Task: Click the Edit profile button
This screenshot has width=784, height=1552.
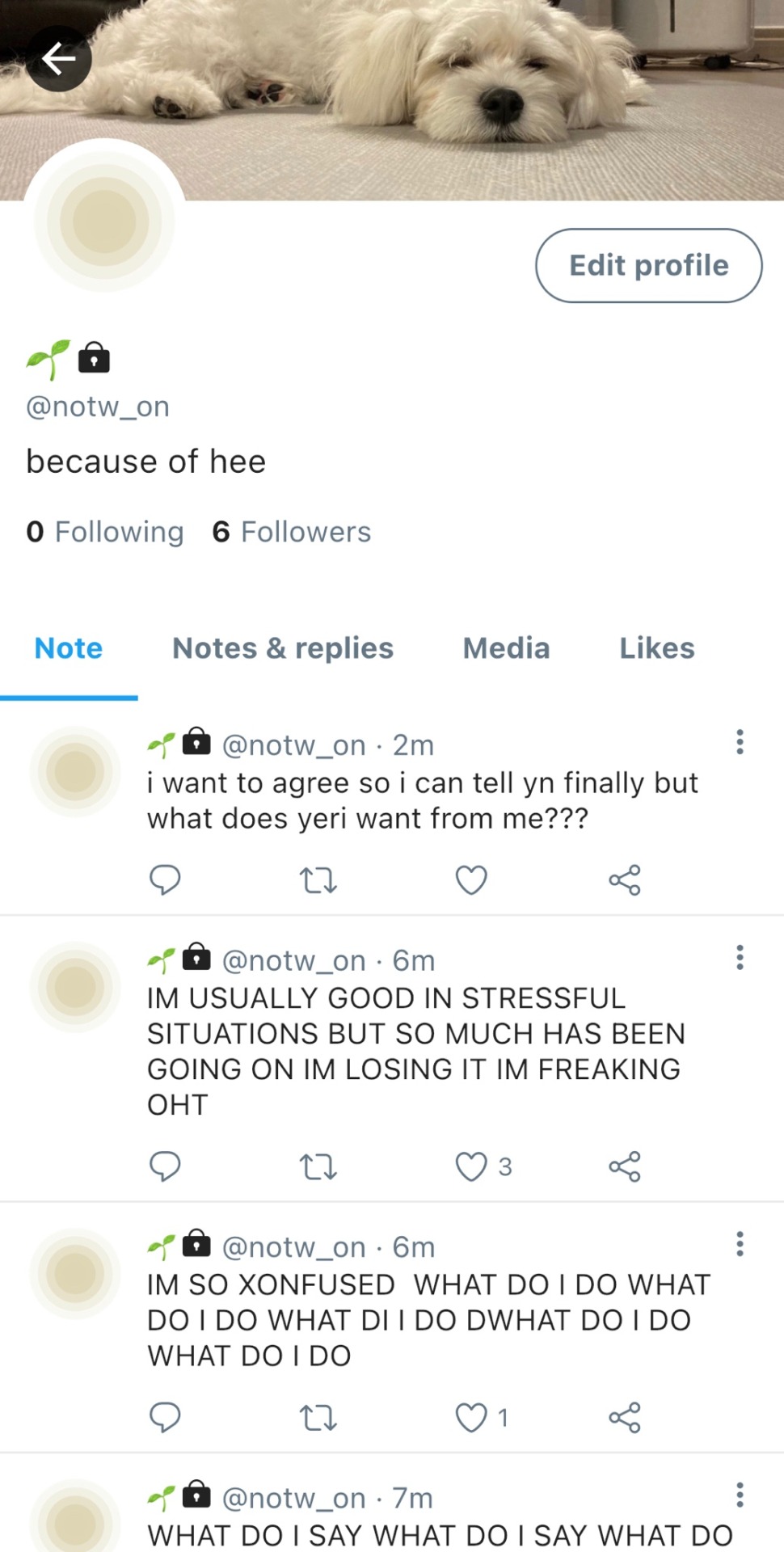Action: pyautogui.click(x=648, y=265)
